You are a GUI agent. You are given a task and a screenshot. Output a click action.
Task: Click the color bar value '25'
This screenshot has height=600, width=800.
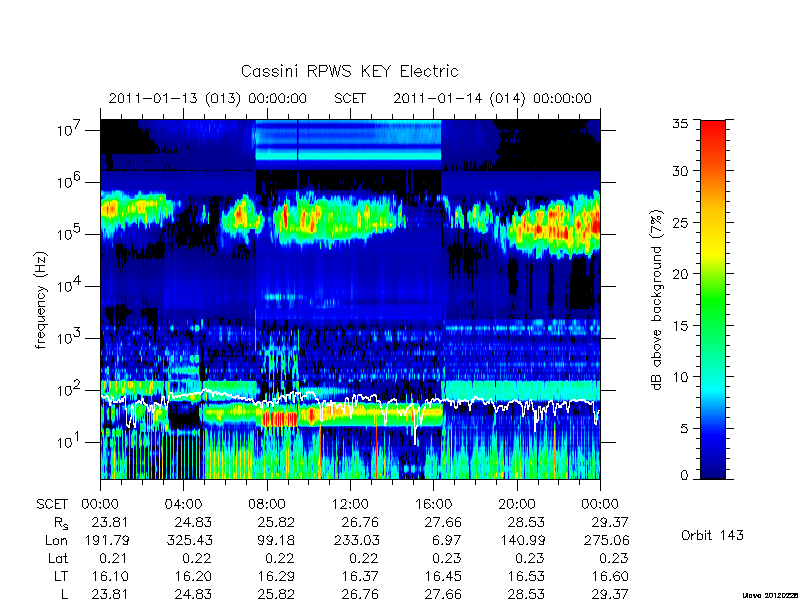tap(680, 222)
